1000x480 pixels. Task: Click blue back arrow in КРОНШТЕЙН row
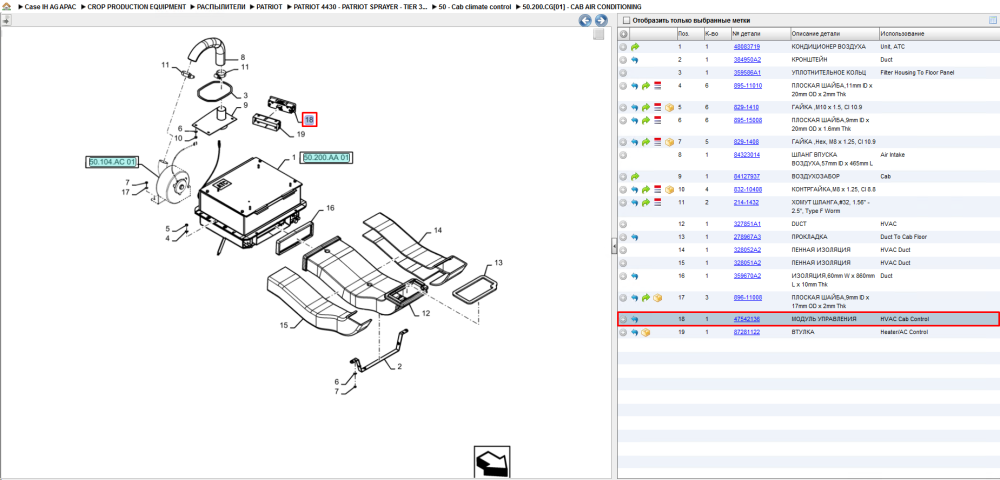click(x=635, y=60)
